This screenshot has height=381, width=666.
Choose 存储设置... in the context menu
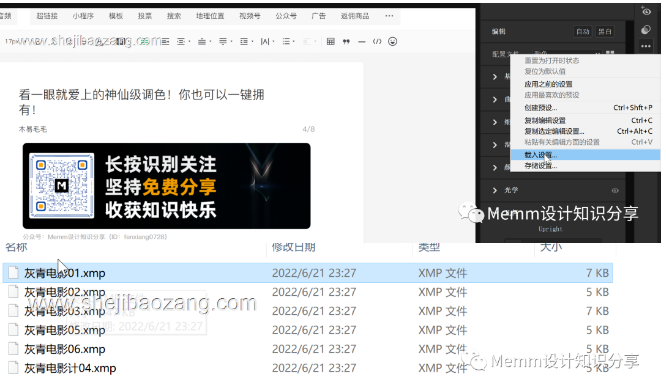click(x=585, y=166)
